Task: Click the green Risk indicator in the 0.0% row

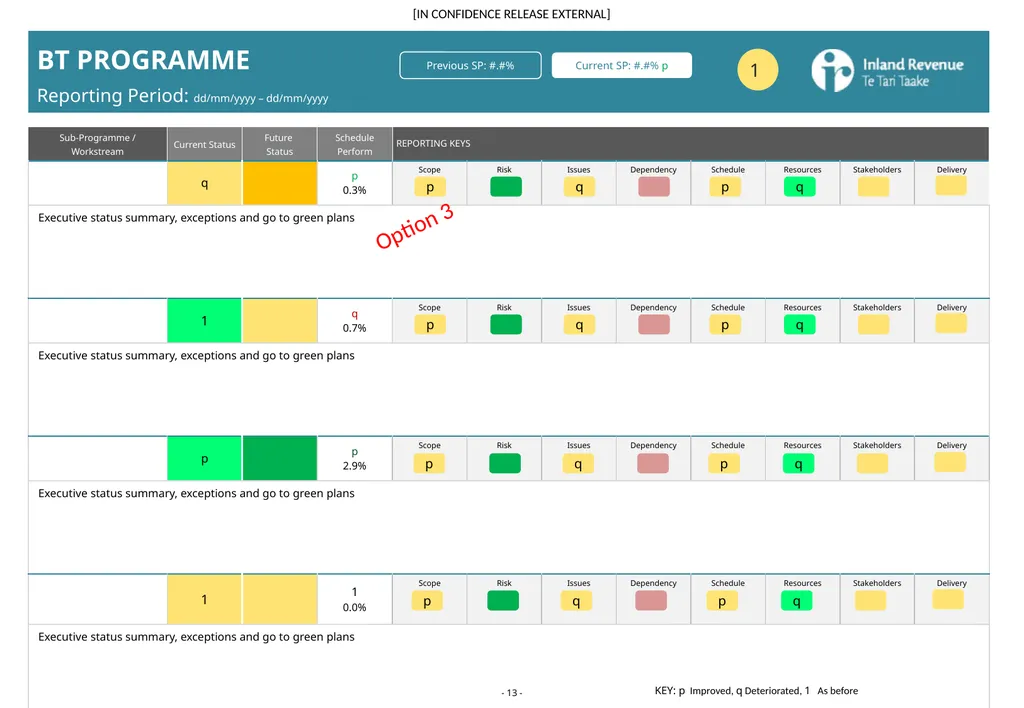Action: tap(503, 601)
